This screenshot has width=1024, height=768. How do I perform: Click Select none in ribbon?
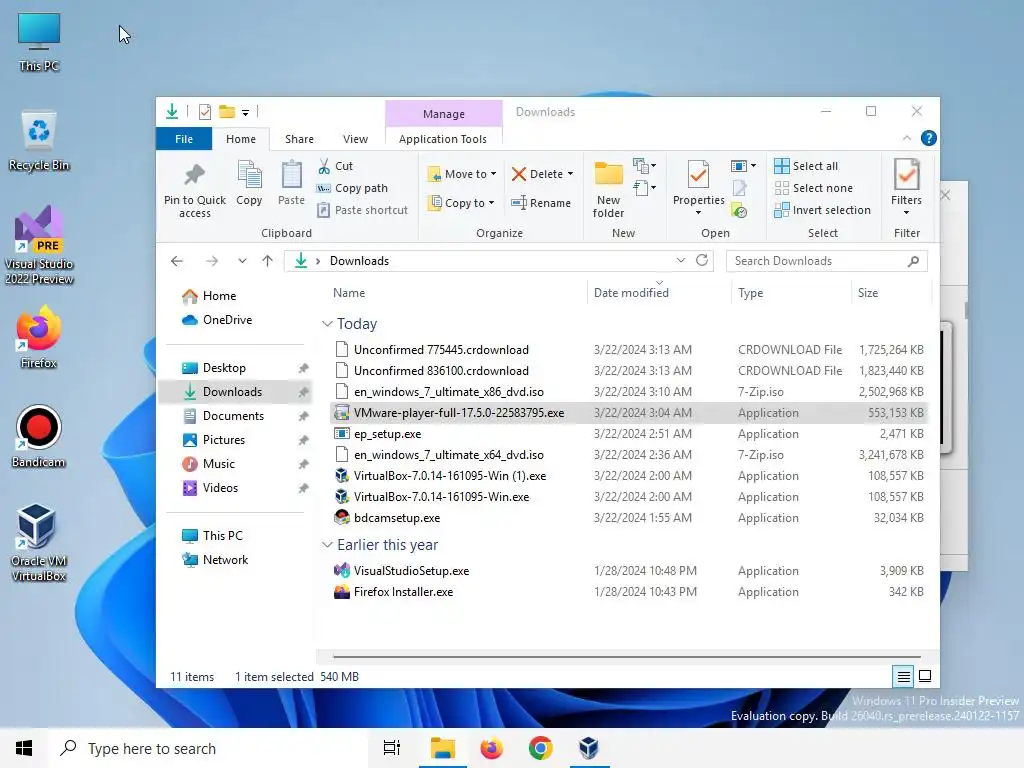(x=814, y=188)
